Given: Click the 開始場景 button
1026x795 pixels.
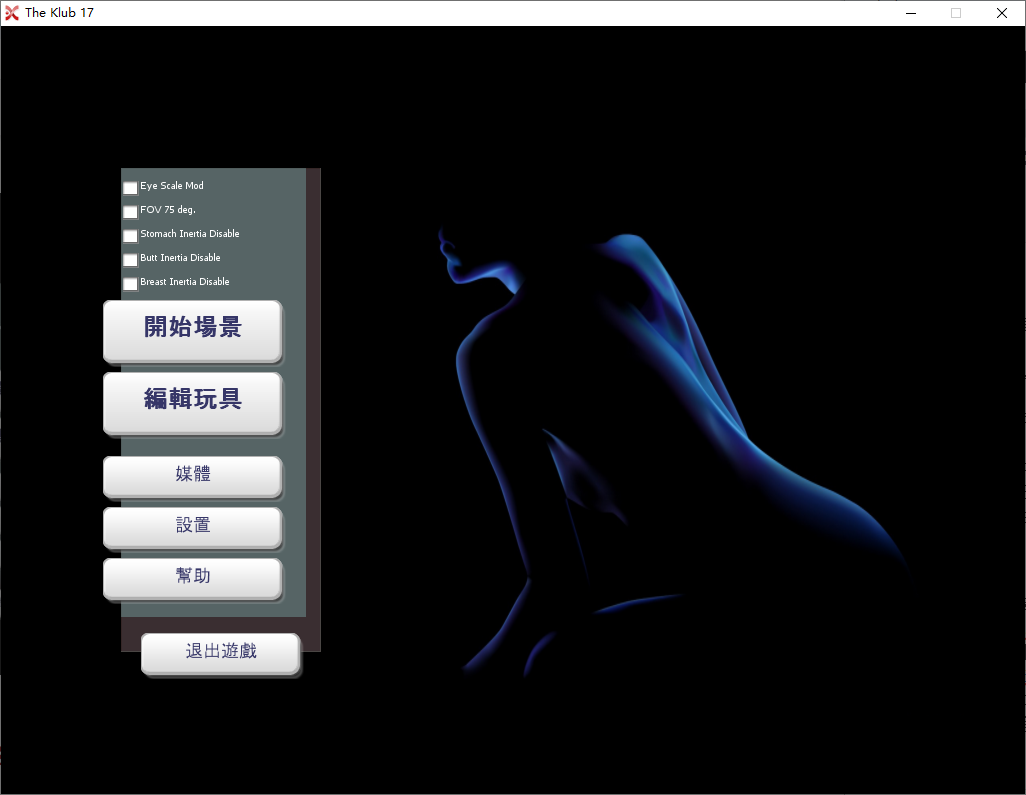Looking at the screenshot, I should click(193, 331).
